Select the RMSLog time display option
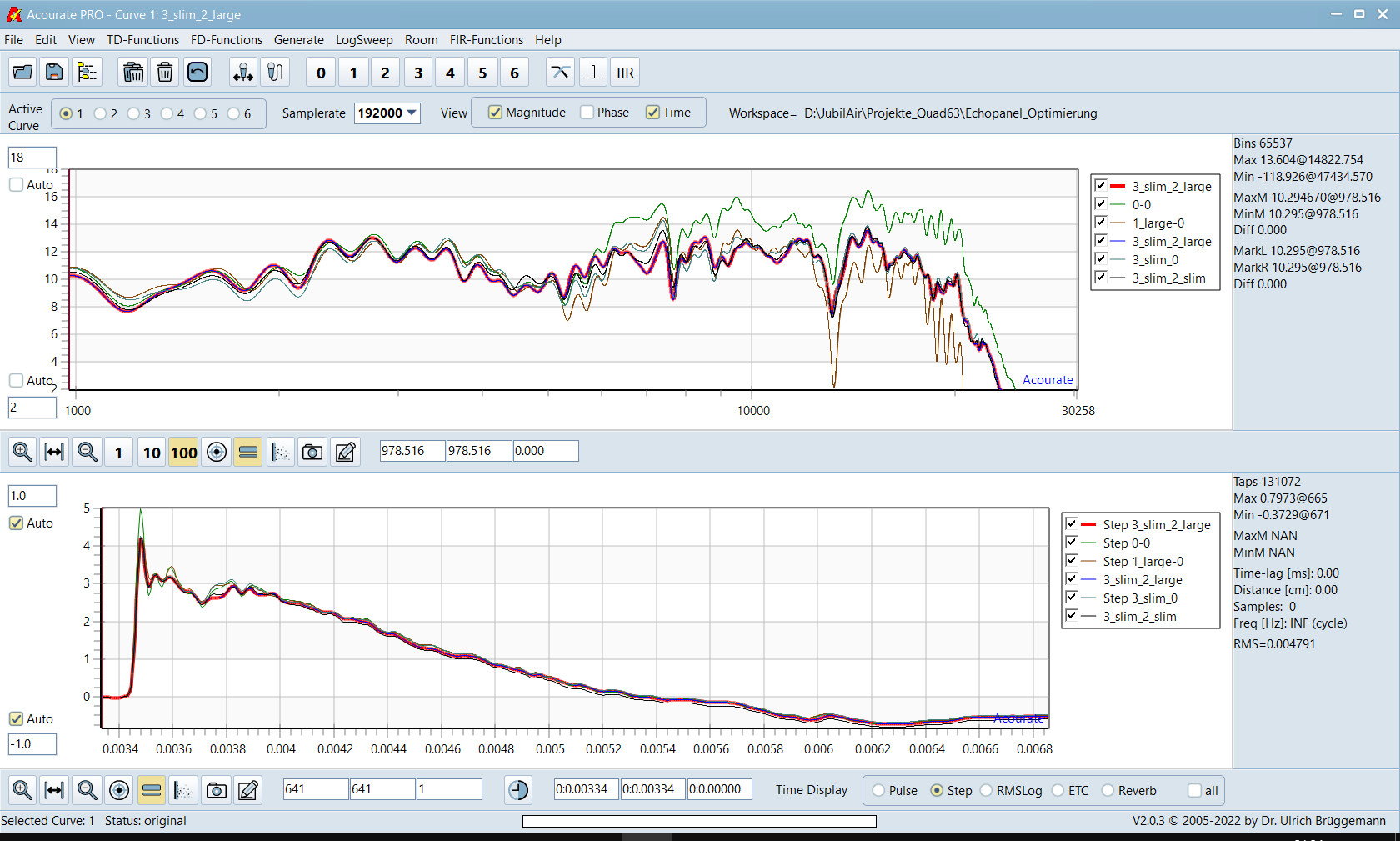Viewport: 1400px width, 841px height. pos(987,790)
